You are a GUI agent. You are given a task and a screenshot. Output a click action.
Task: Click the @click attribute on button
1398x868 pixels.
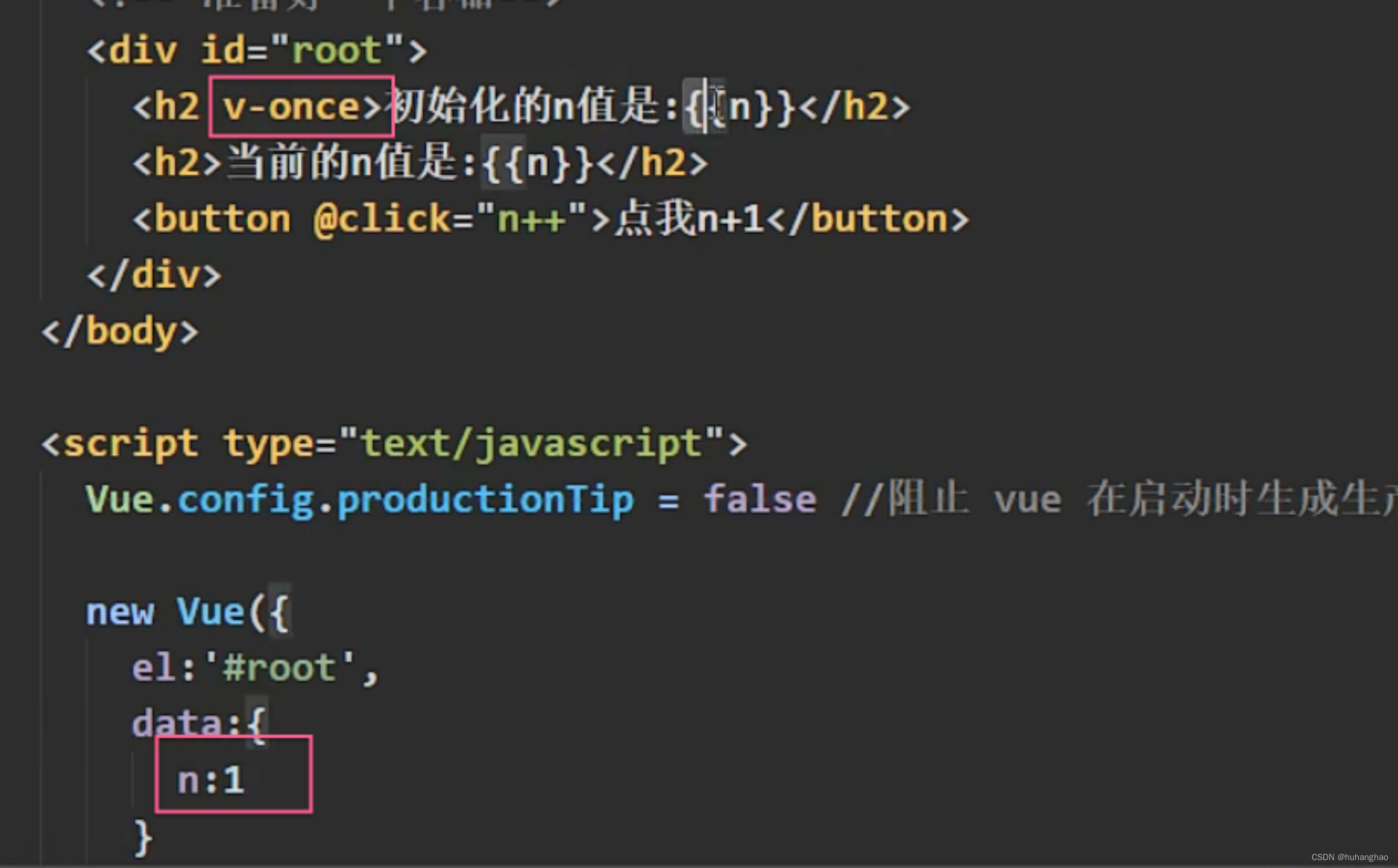(381, 219)
